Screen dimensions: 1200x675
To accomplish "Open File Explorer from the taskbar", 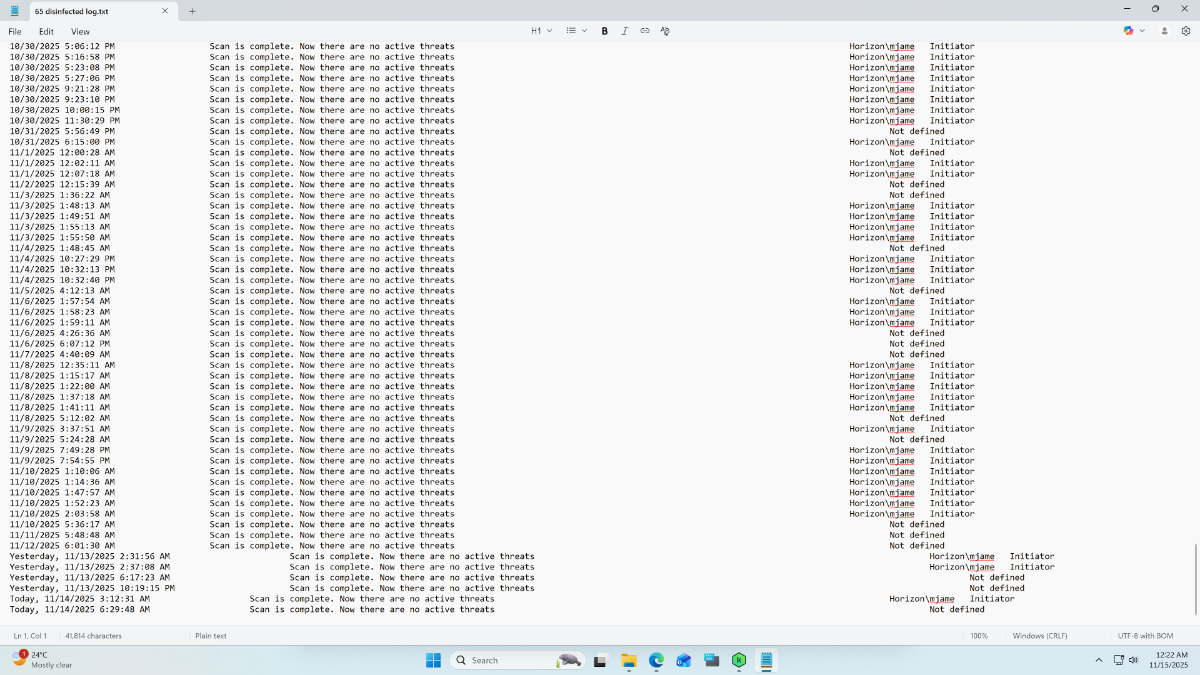I will coord(629,660).
